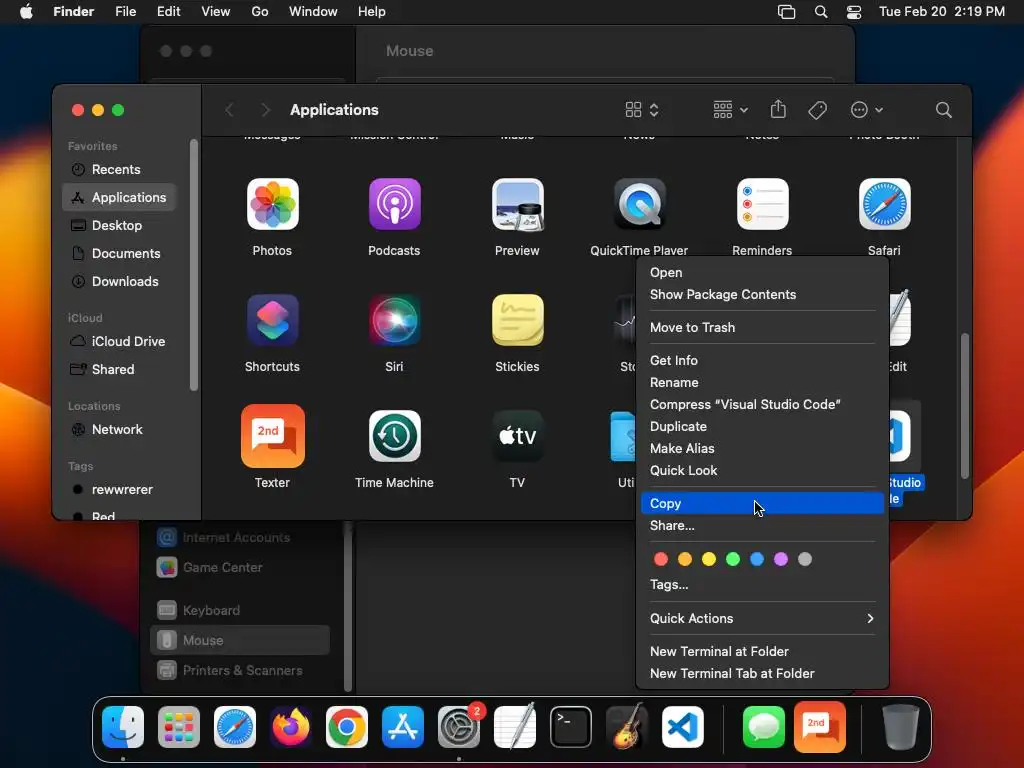
Task: Select the Safari app in Applications
Action: [x=884, y=204]
